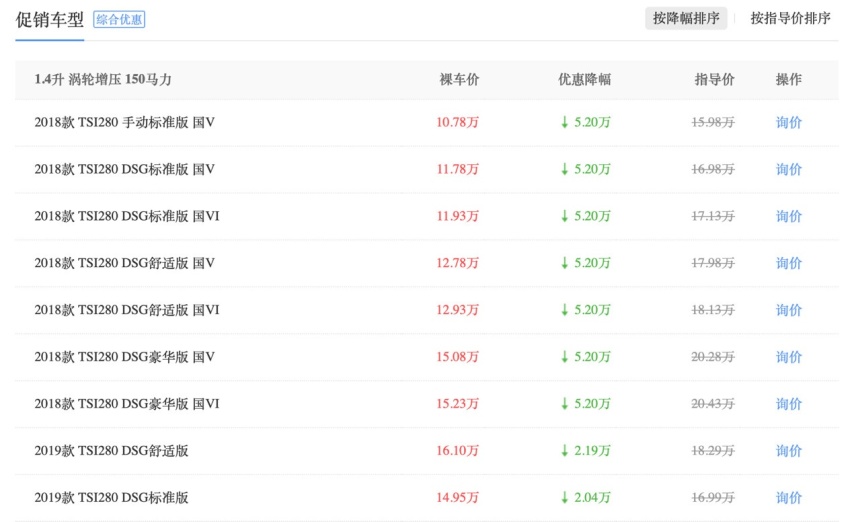Click the 12.93万 naked car price
This screenshot has height=522, width=852.
click(x=458, y=310)
